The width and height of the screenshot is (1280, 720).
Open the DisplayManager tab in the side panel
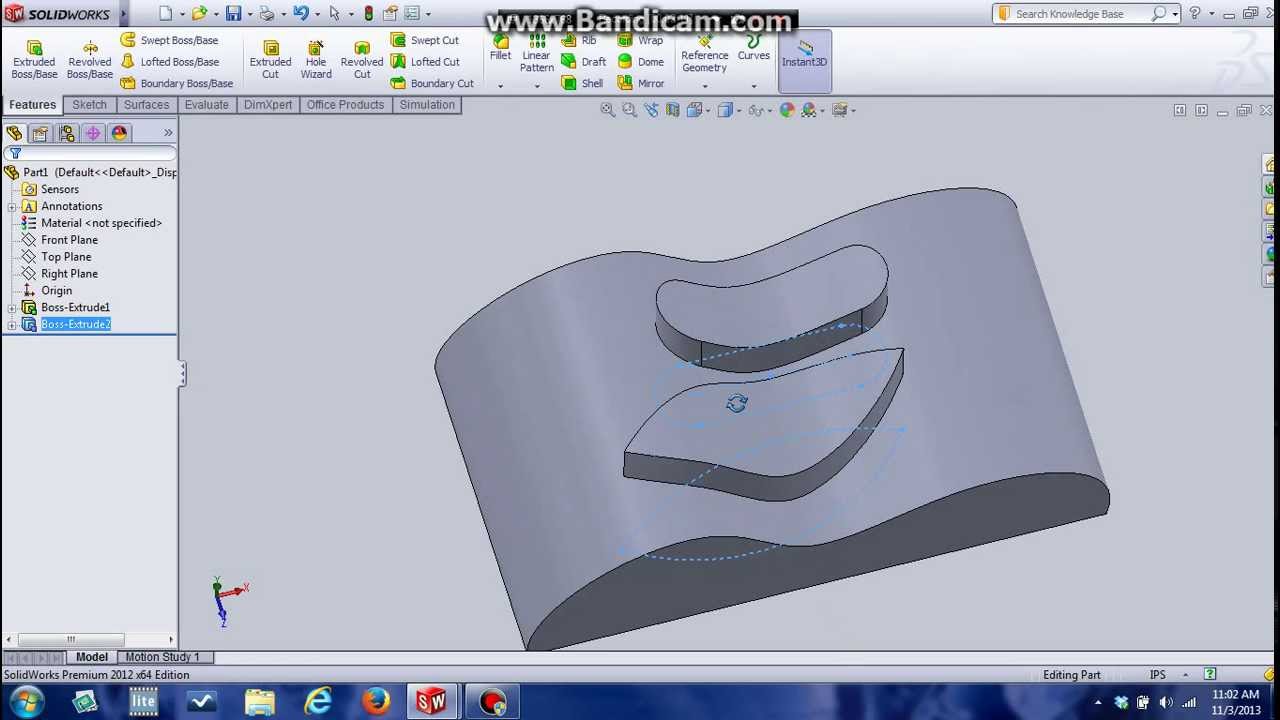click(119, 133)
